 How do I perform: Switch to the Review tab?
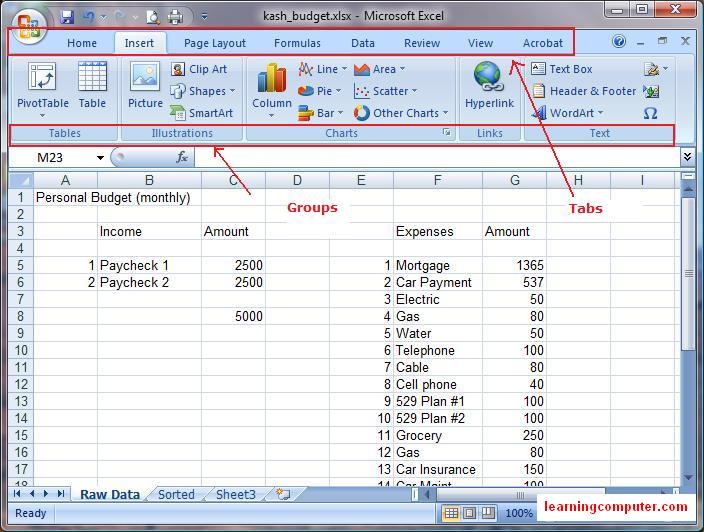point(422,43)
